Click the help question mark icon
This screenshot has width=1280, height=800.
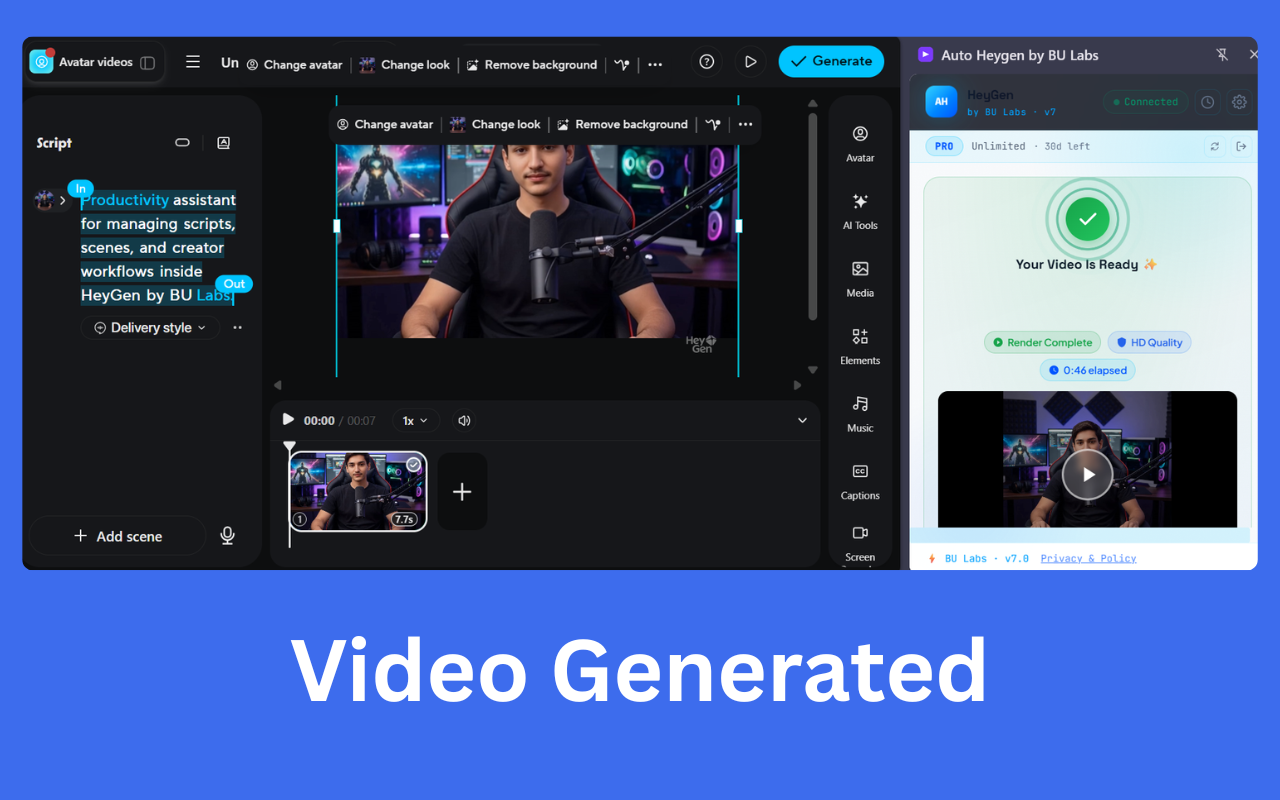point(707,61)
